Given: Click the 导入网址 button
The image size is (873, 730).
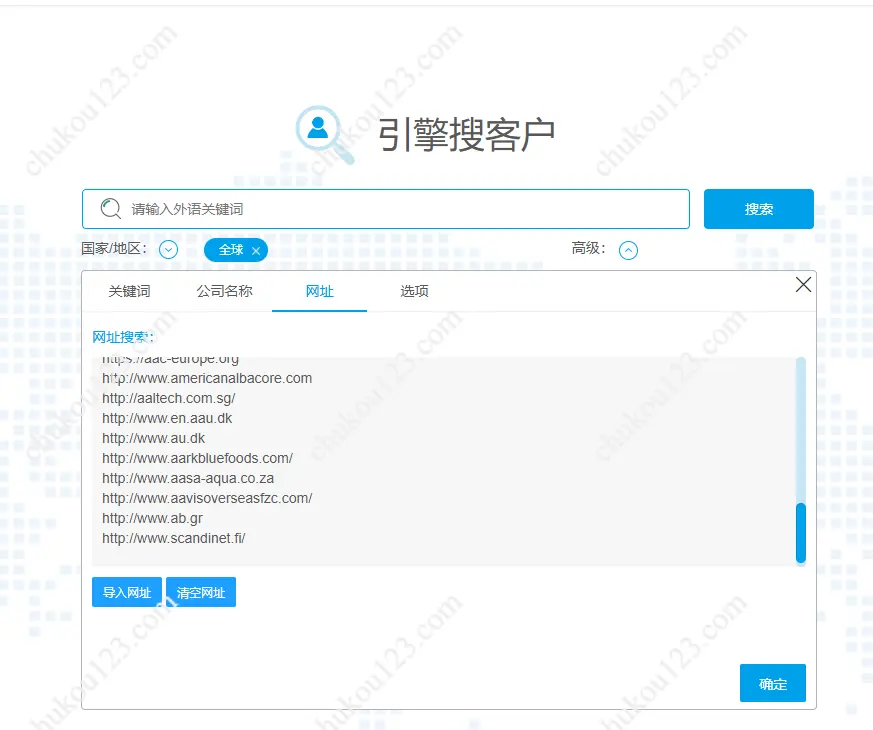Looking at the screenshot, I should (127, 593).
